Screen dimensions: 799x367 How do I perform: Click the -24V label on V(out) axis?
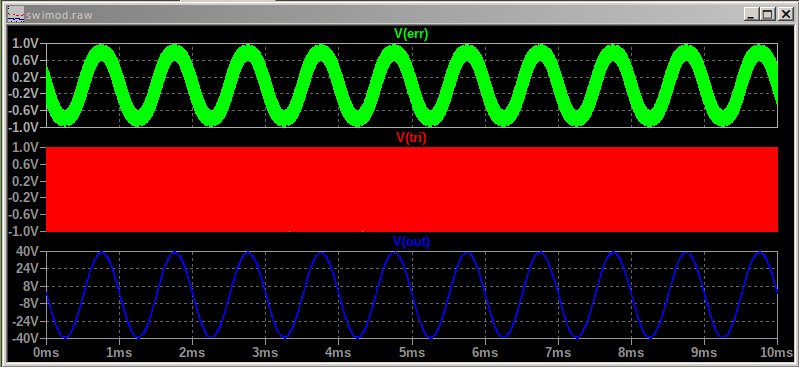click(x=26, y=322)
